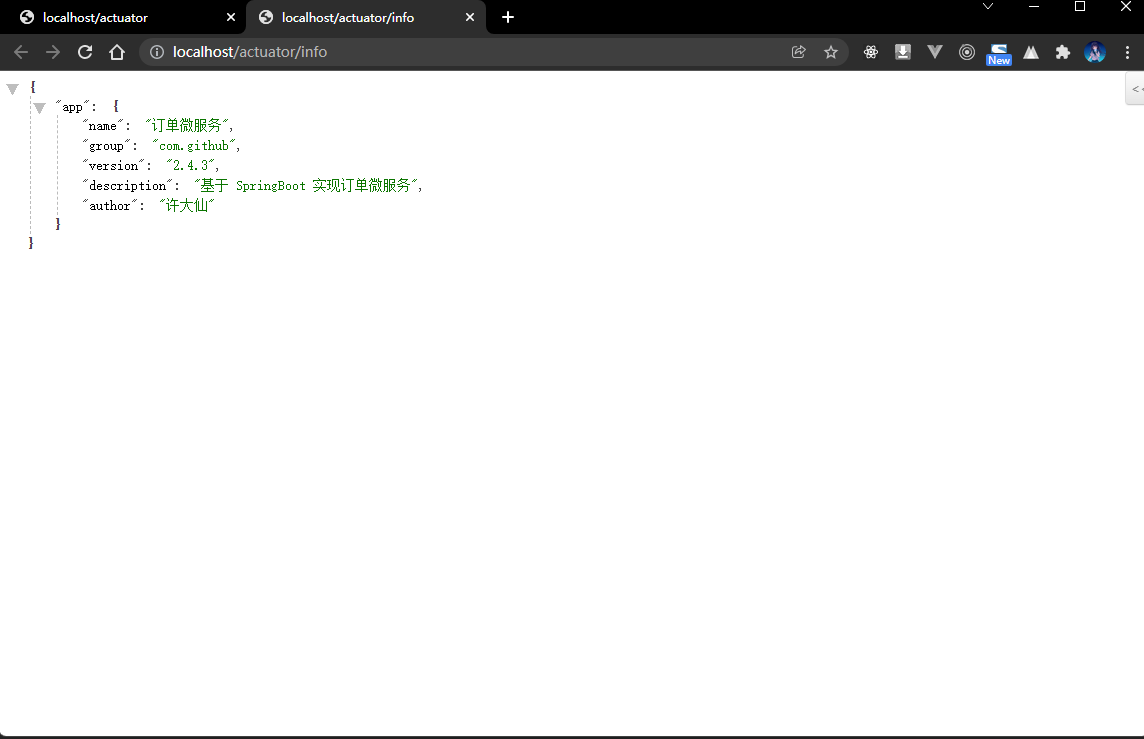Open a new browser tab
Screen dimensions: 1144x739
(x=508, y=18)
